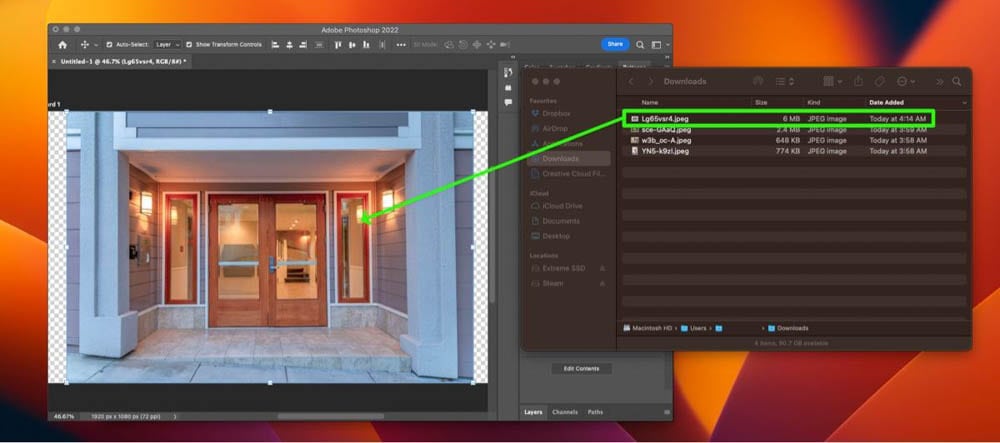Click the Finder AirDrop toolbar icon
1000x443 pixels.
pos(758,82)
